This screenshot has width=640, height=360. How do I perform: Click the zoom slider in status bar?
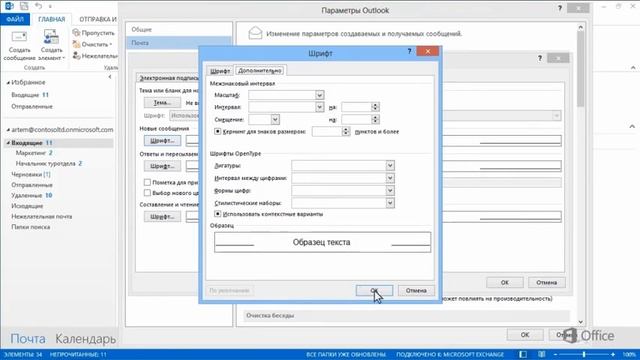pos(584,354)
